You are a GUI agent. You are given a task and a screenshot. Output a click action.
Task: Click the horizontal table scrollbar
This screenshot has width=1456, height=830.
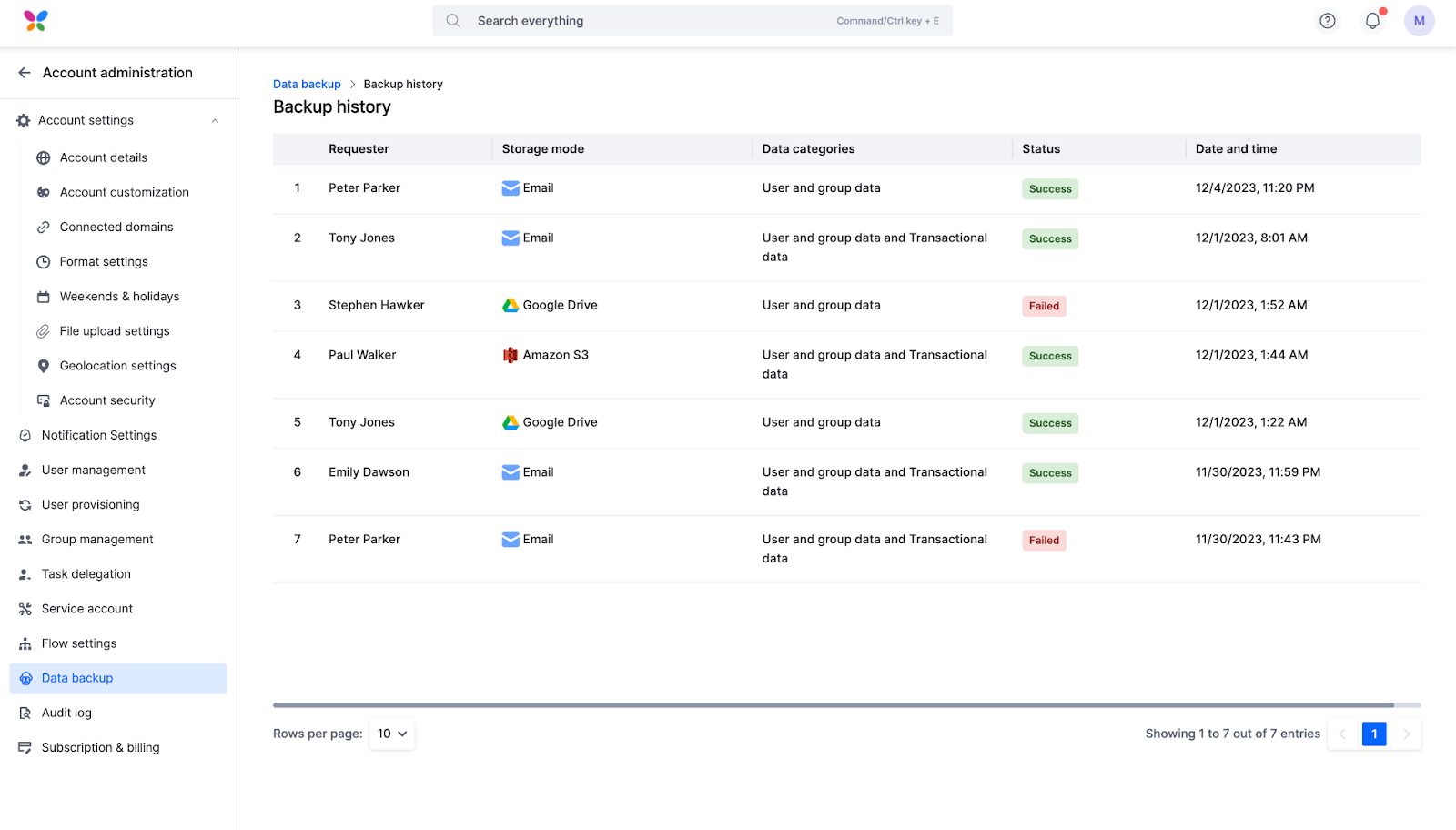834,704
